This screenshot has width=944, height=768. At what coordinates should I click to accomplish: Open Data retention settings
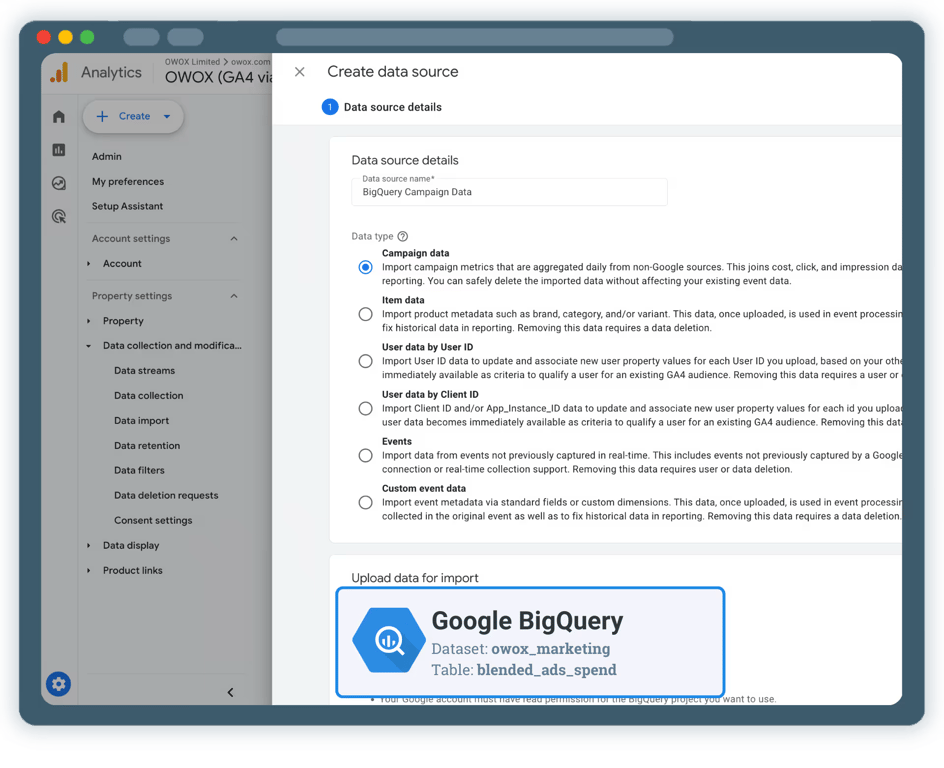click(147, 446)
